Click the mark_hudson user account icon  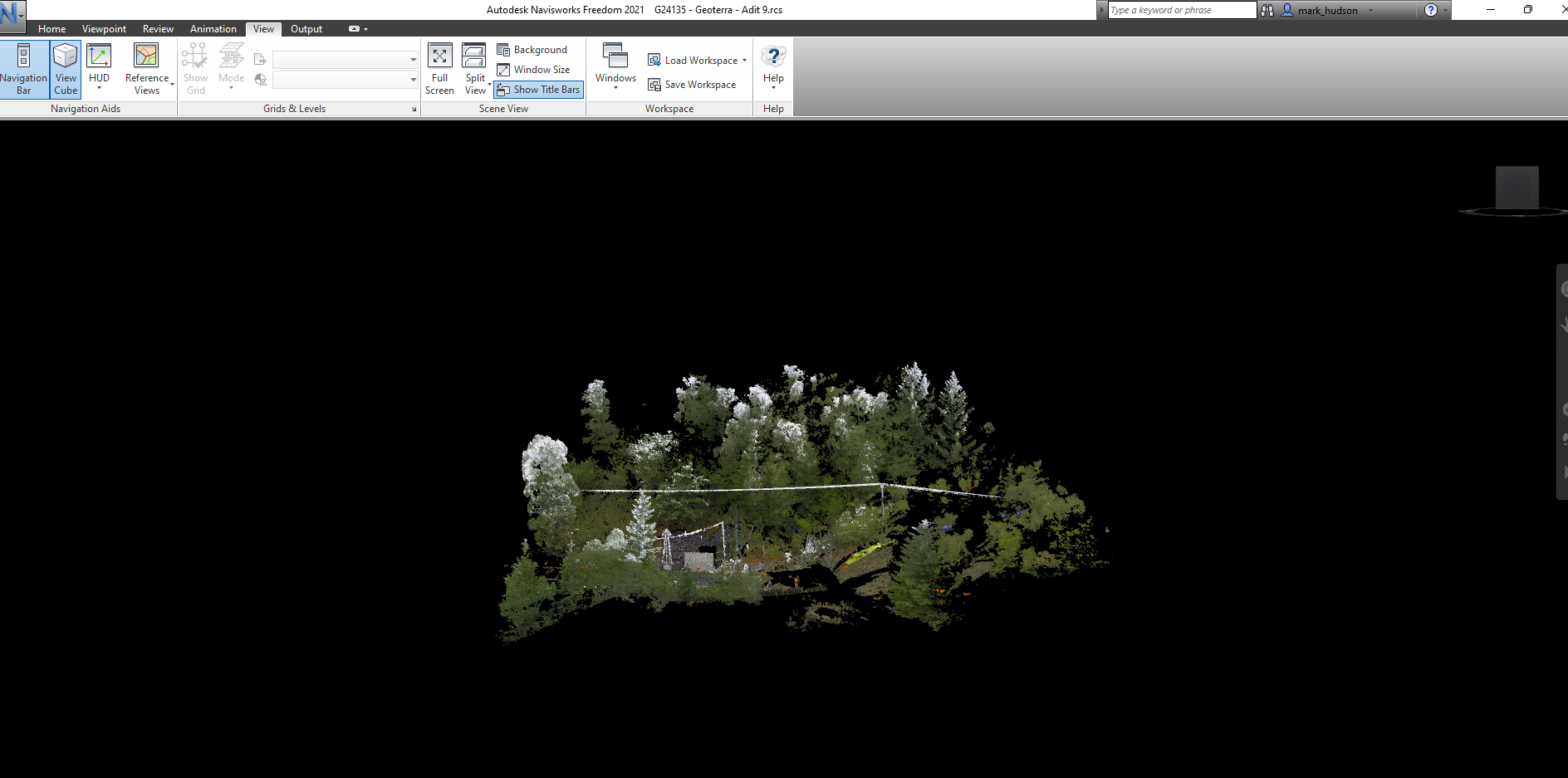1287,10
